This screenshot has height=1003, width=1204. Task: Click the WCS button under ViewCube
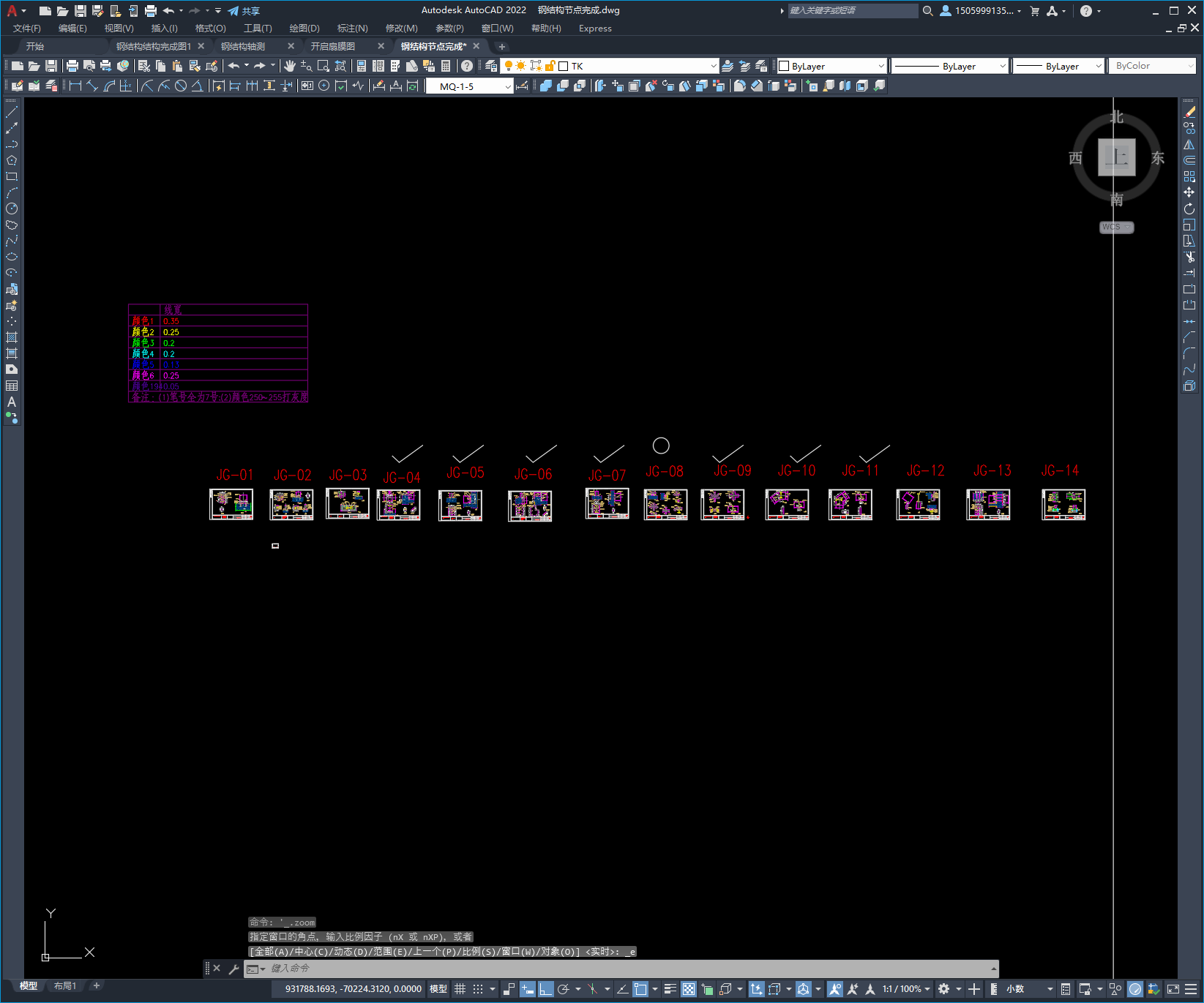point(1116,227)
